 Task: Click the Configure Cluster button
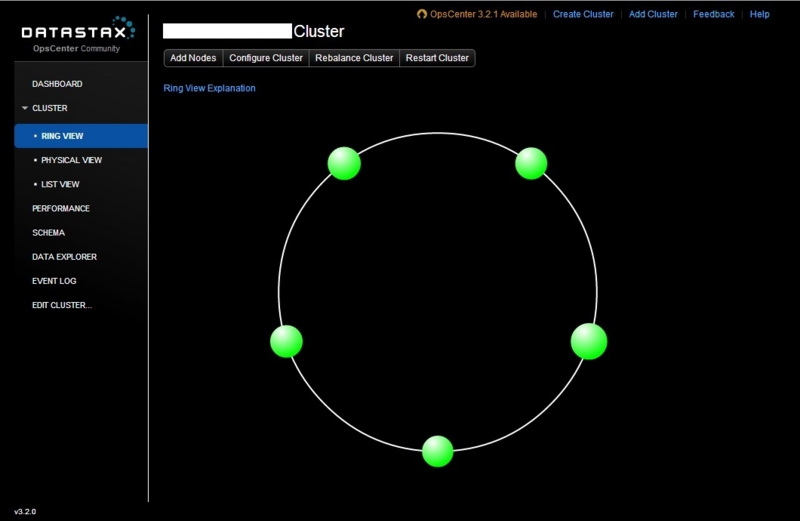pos(266,58)
